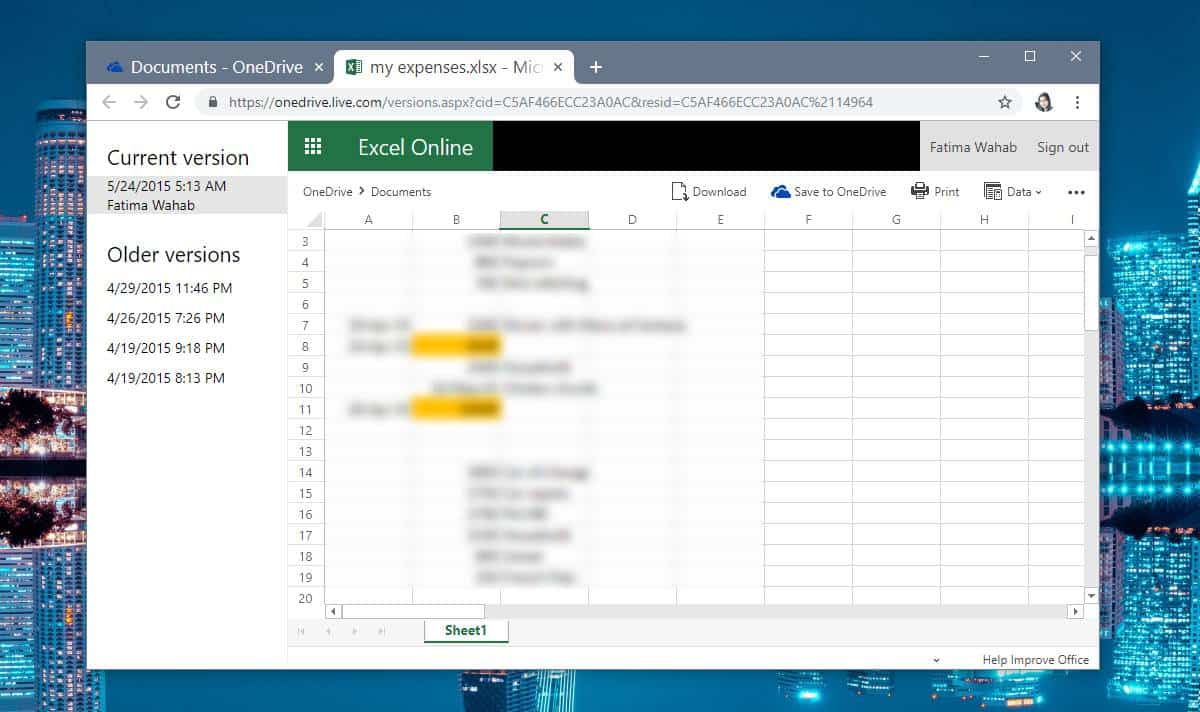Click the Print printer icon
Image resolution: width=1200 pixels, height=712 pixels.
(x=920, y=191)
